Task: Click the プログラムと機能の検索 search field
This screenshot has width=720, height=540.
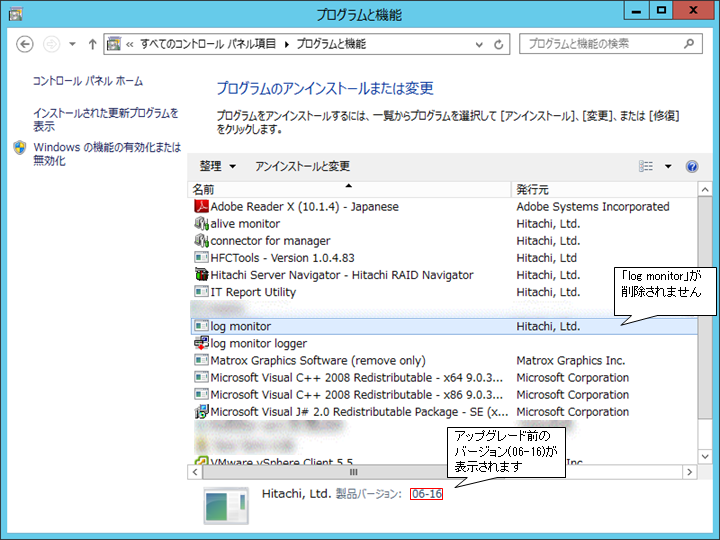Action: (x=611, y=44)
